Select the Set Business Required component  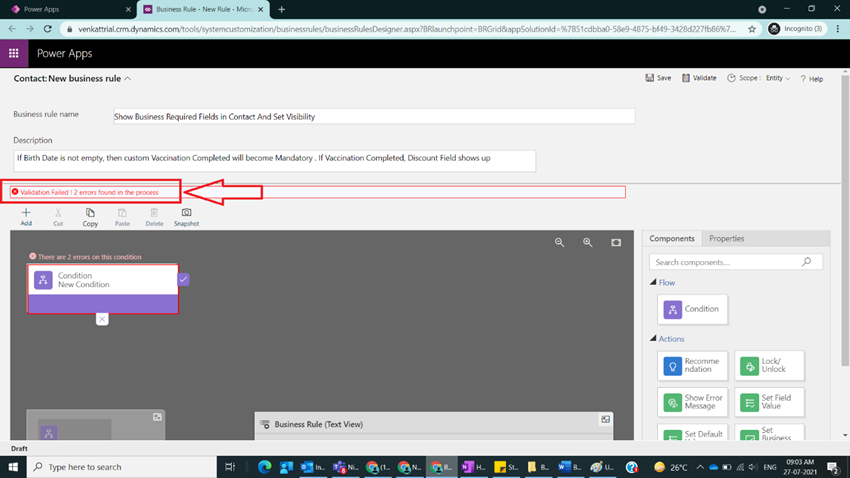(769, 432)
